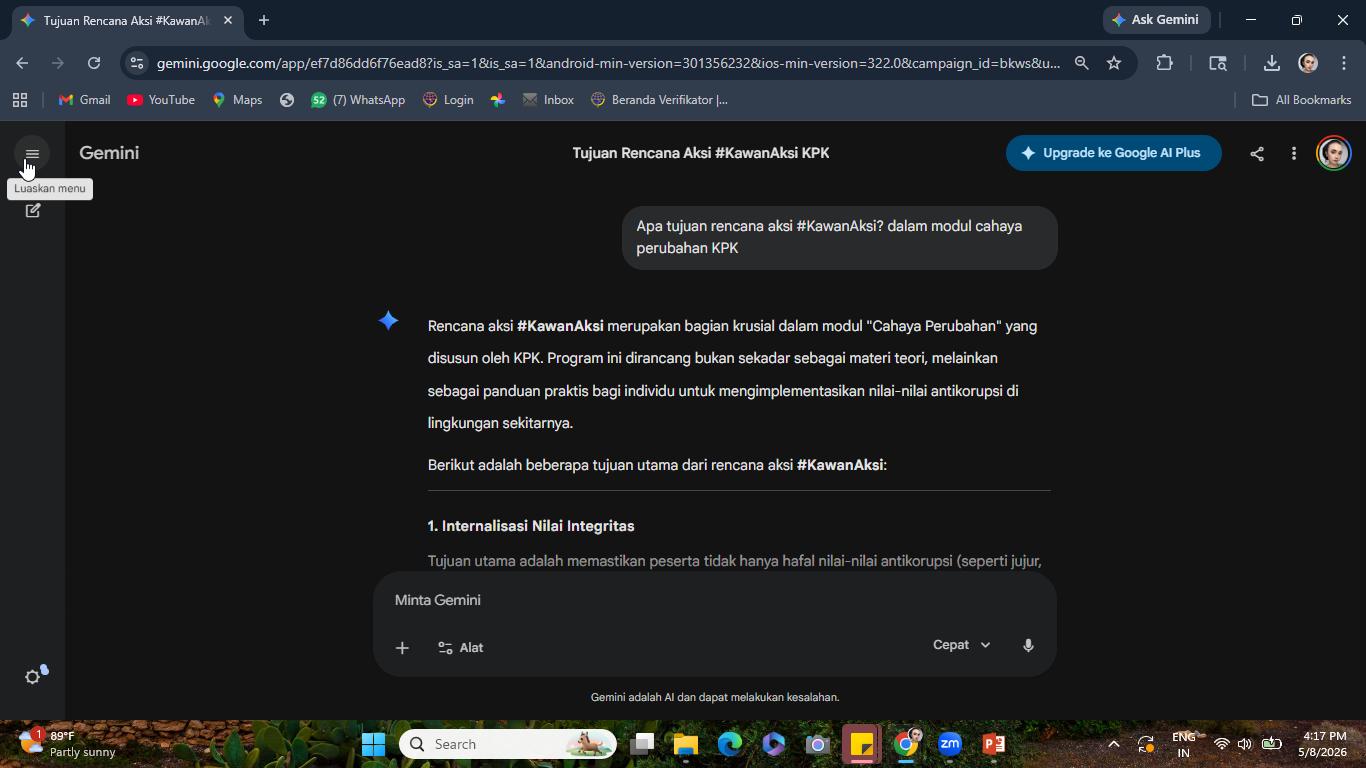Click Upgrade ke Google AI Plus button
The width and height of the screenshot is (1366, 768).
[x=1113, y=153]
